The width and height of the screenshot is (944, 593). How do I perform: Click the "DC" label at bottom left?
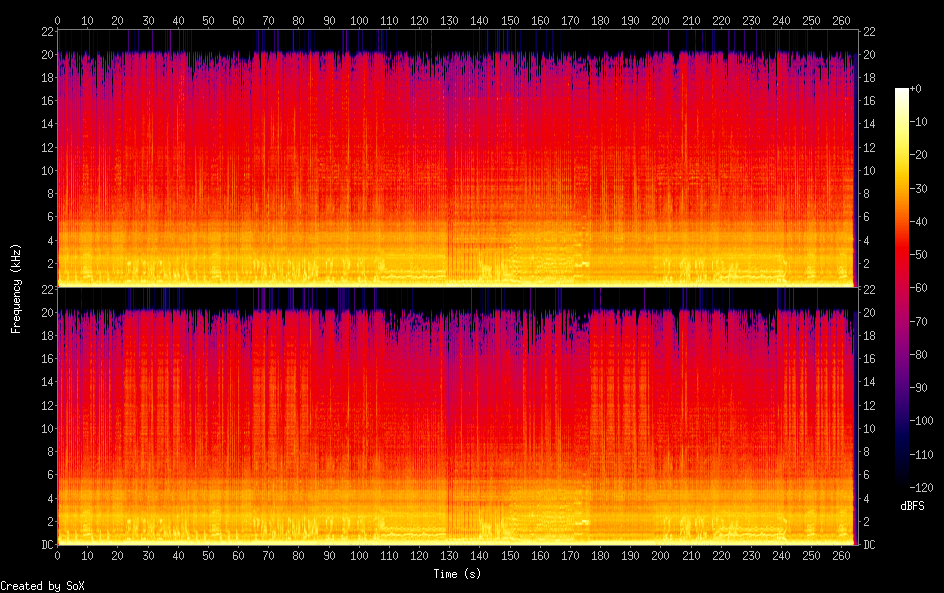[x=45, y=544]
